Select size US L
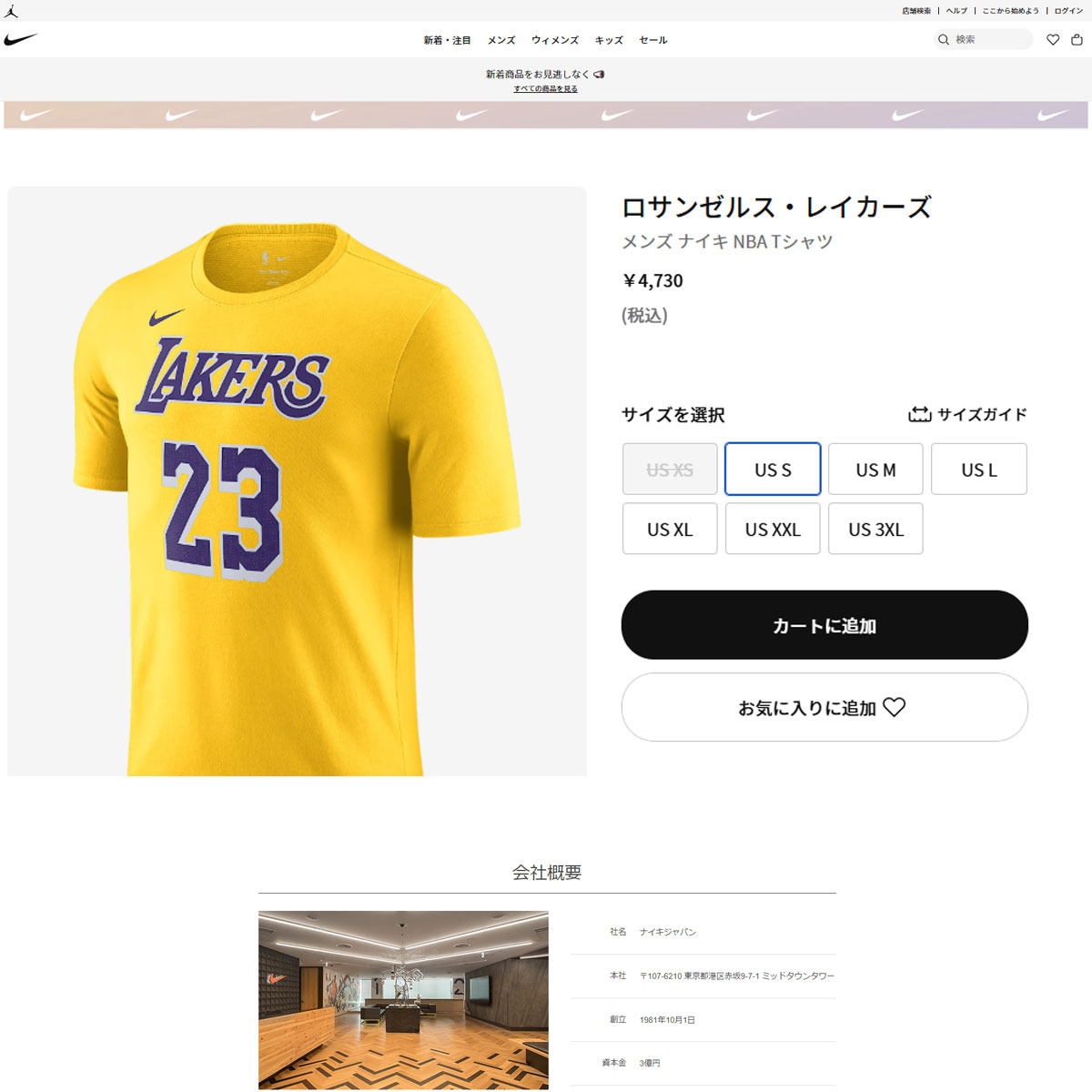This screenshot has height=1092, width=1092. coord(979,470)
